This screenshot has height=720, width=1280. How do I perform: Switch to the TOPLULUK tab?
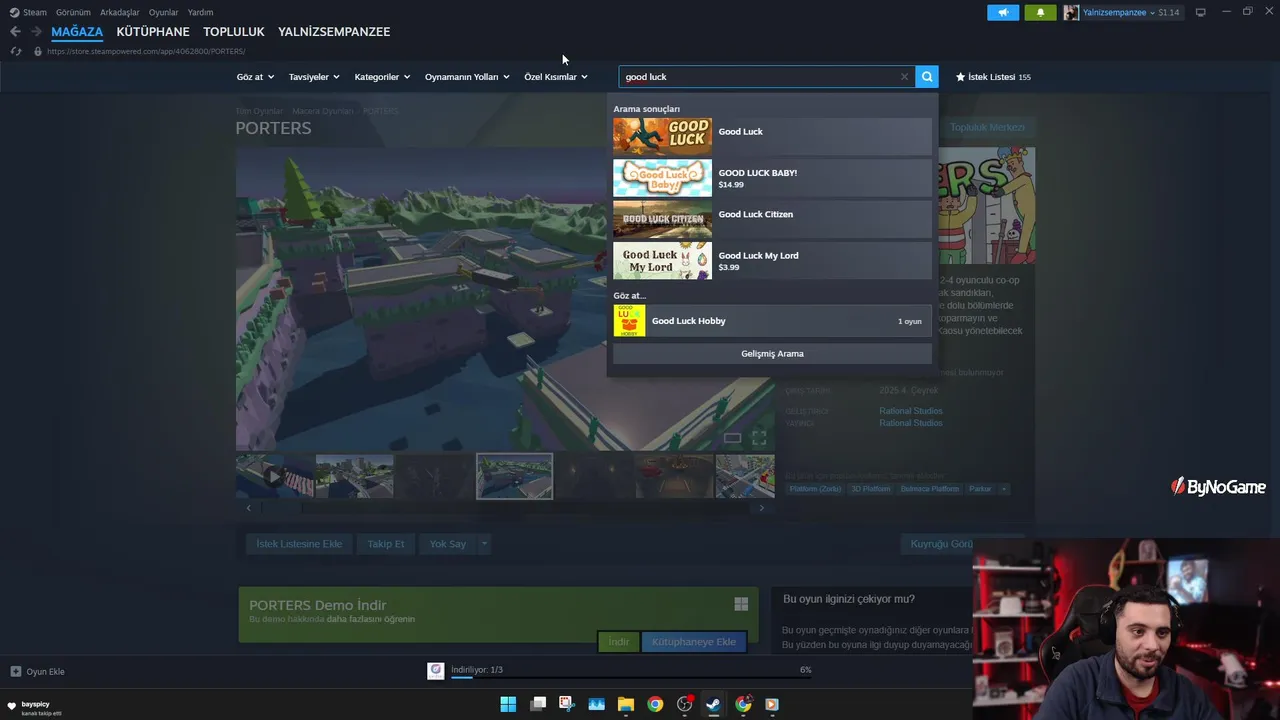[x=234, y=32]
